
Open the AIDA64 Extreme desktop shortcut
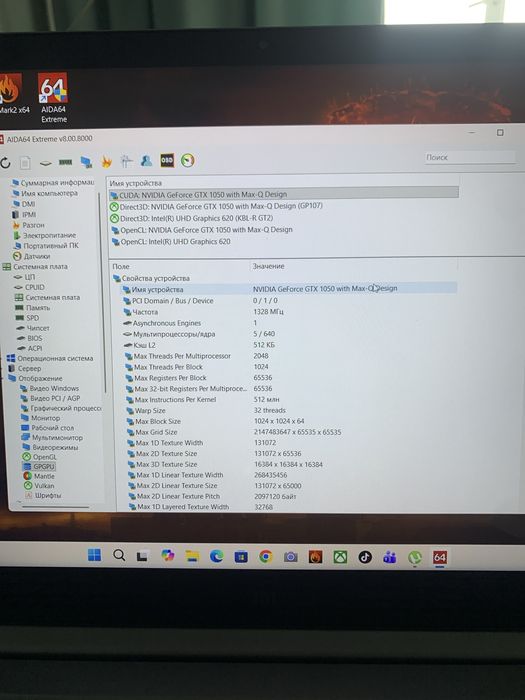[x=53, y=98]
